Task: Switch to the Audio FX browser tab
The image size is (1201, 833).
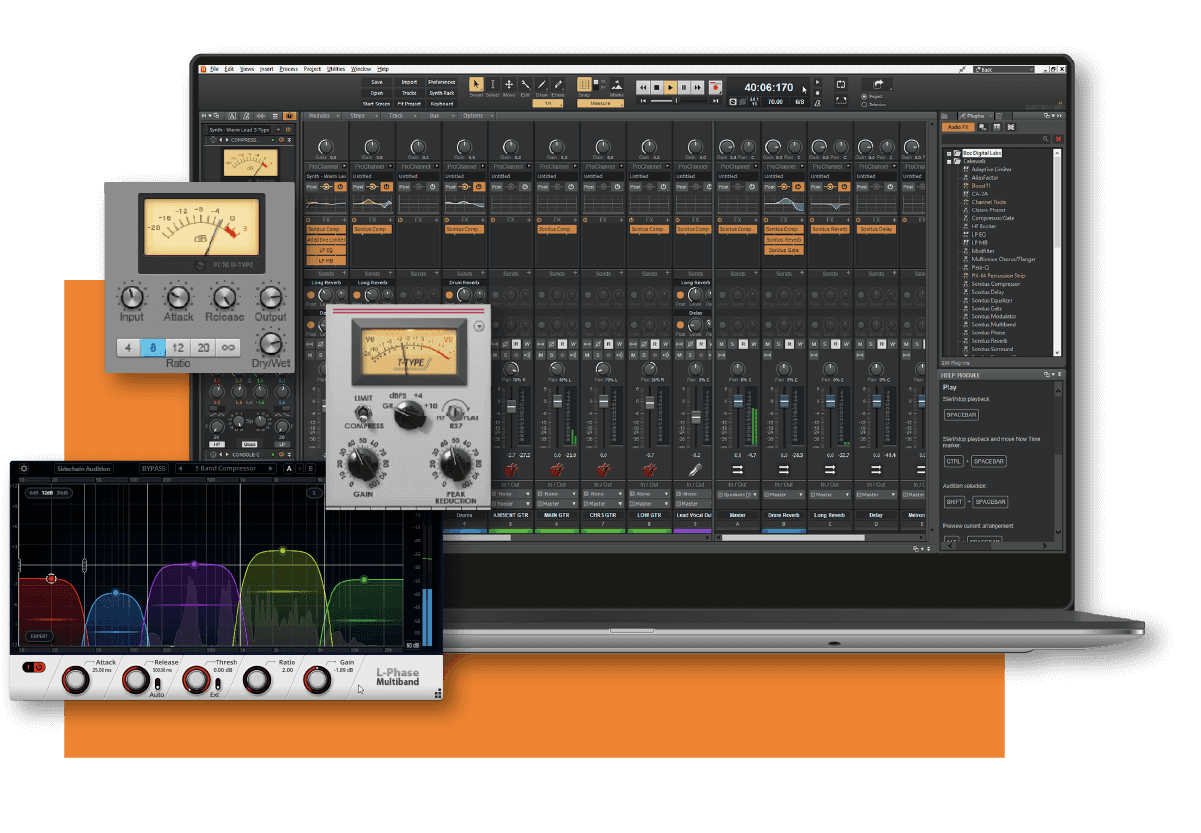Action: point(958,127)
